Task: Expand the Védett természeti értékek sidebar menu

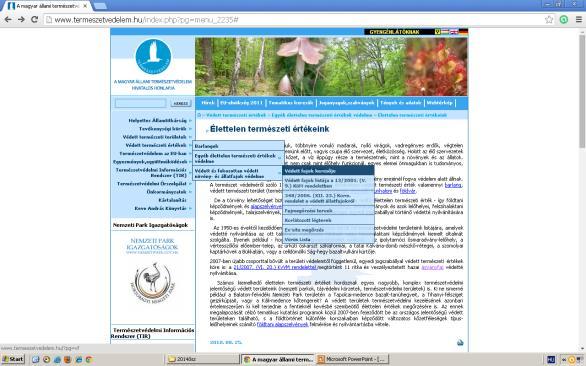Action: tap(156, 145)
